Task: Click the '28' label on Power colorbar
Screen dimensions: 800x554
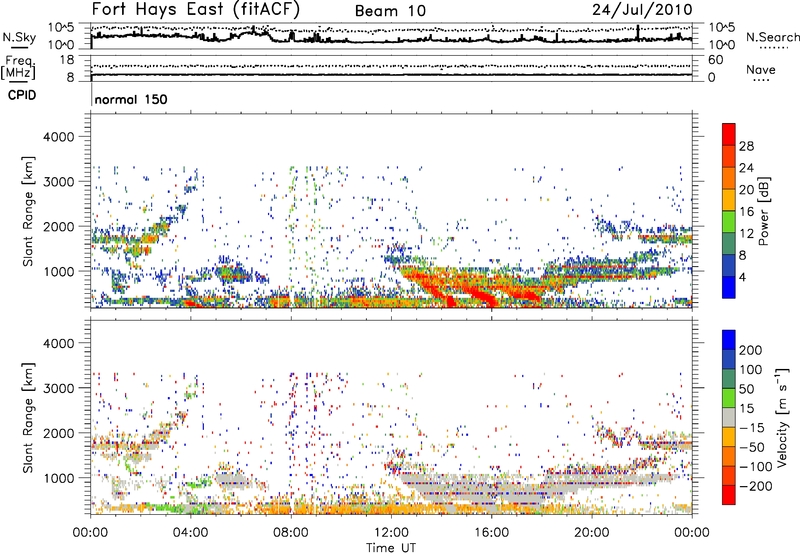Action: tap(746, 146)
